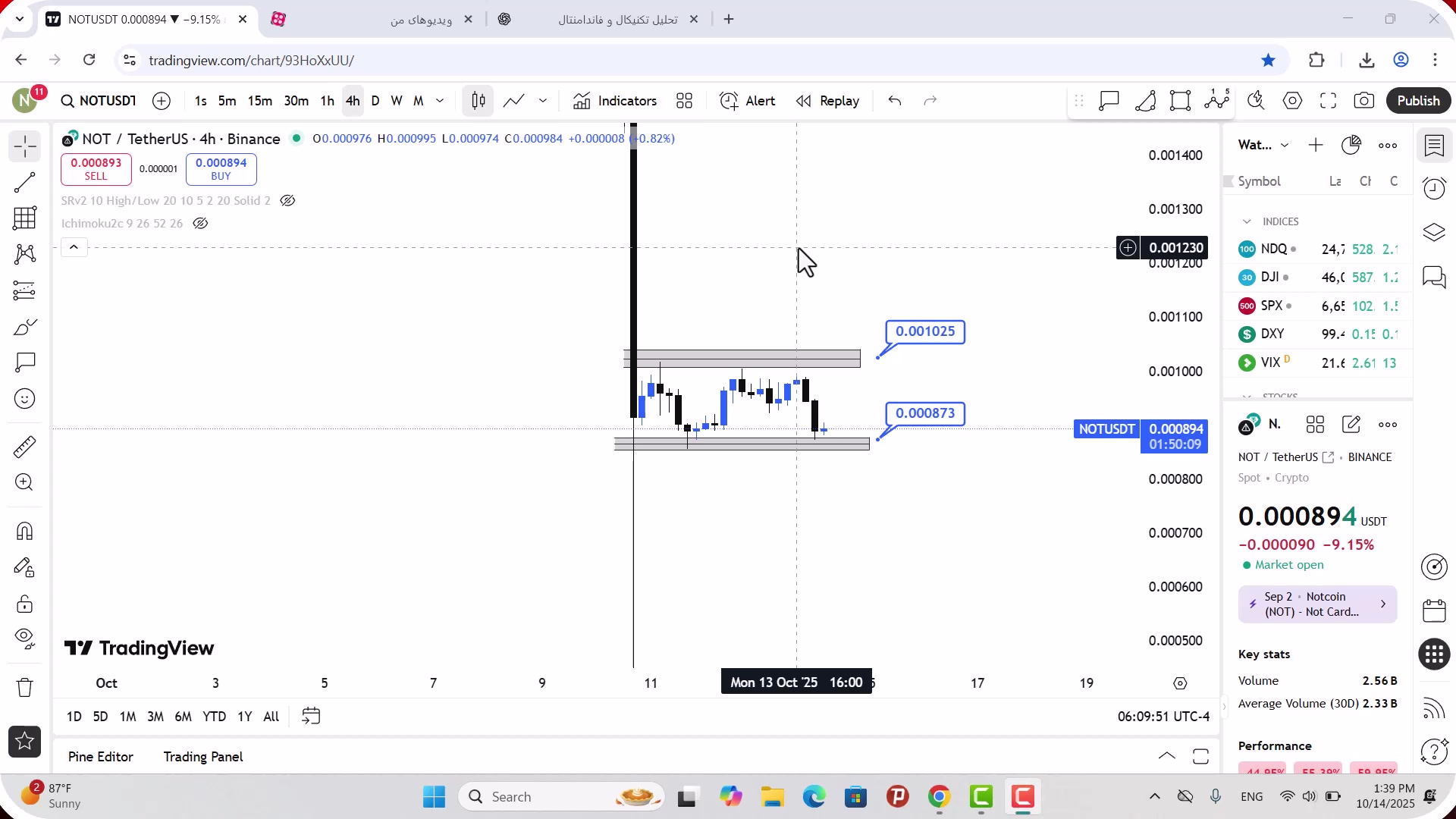Open object tree layers panel
1456x819 pixels.
(1434, 232)
